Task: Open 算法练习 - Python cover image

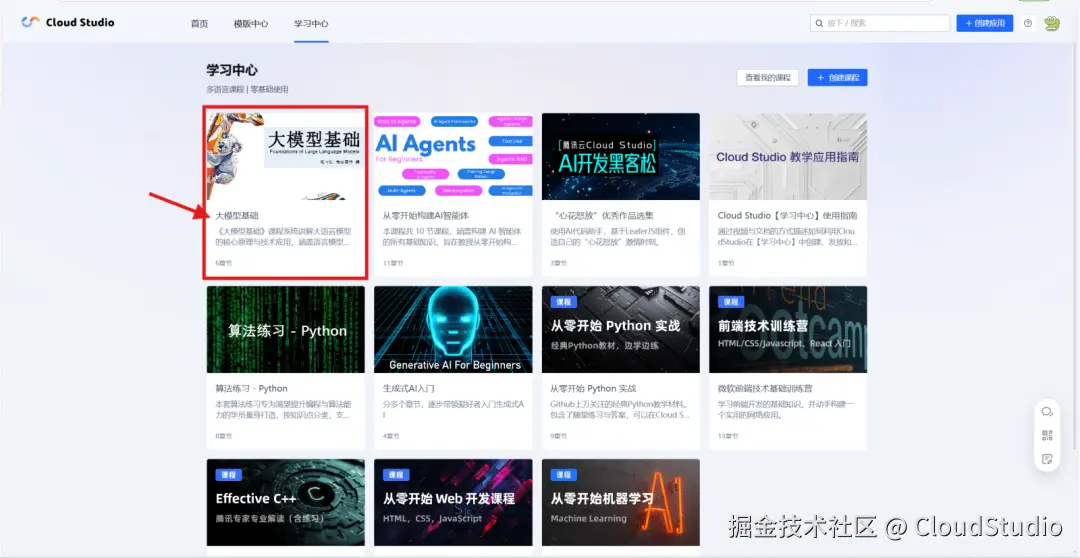Action: [286, 329]
